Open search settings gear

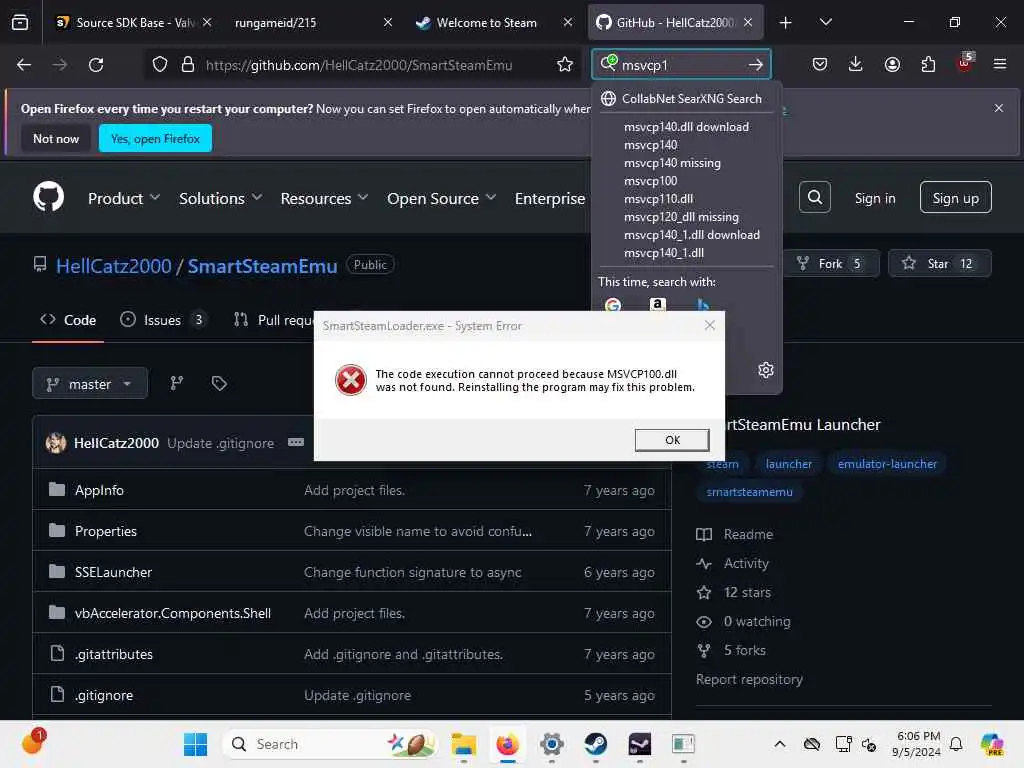766,370
